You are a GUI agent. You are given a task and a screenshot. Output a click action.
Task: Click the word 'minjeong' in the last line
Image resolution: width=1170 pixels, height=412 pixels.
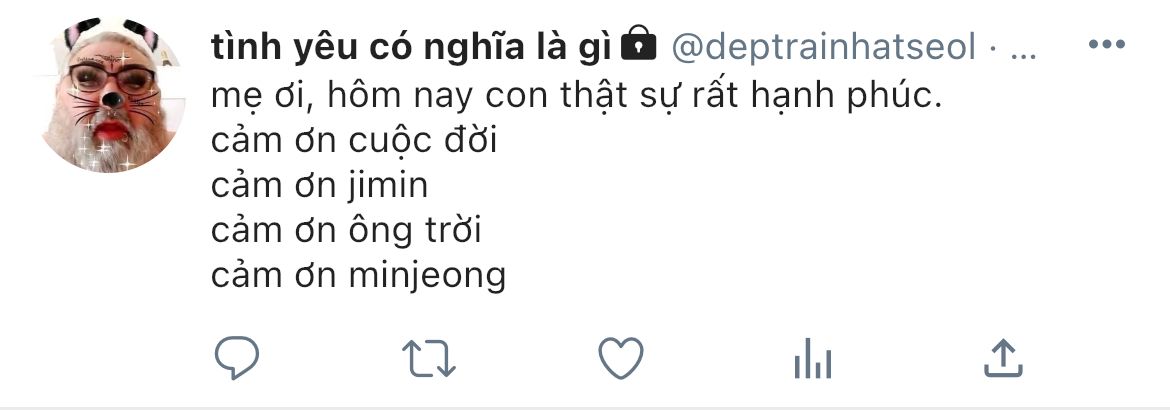click(428, 276)
